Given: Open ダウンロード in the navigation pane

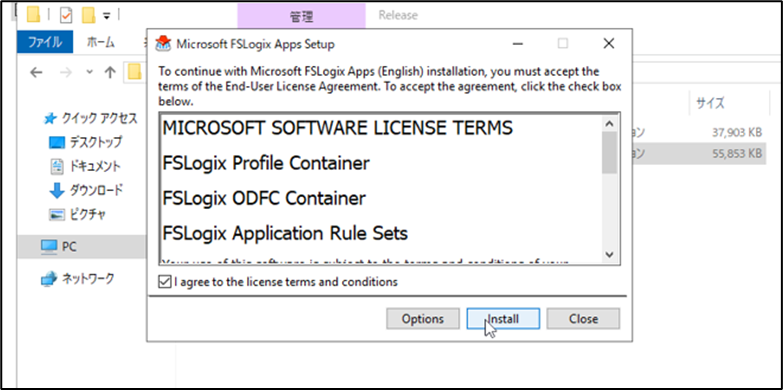Looking at the screenshot, I should click(x=86, y=190).
